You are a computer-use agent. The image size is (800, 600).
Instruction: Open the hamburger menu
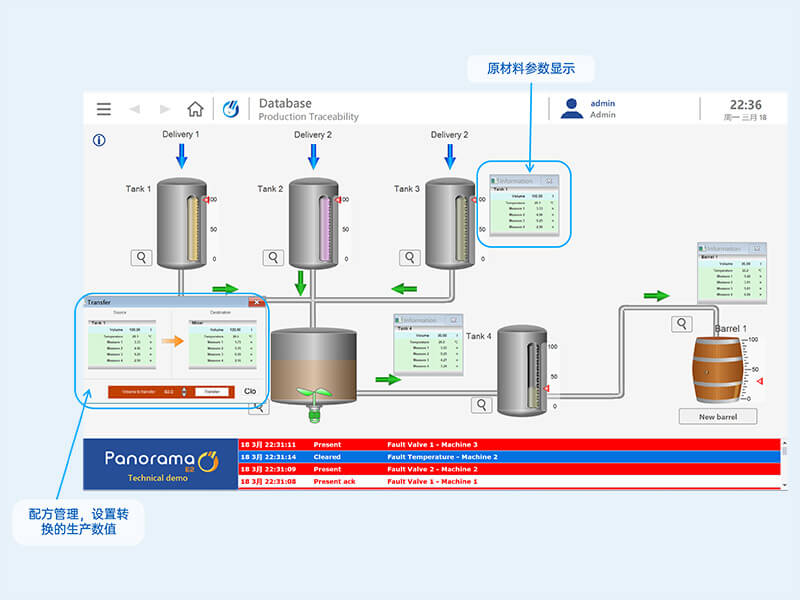click(104, 109)
